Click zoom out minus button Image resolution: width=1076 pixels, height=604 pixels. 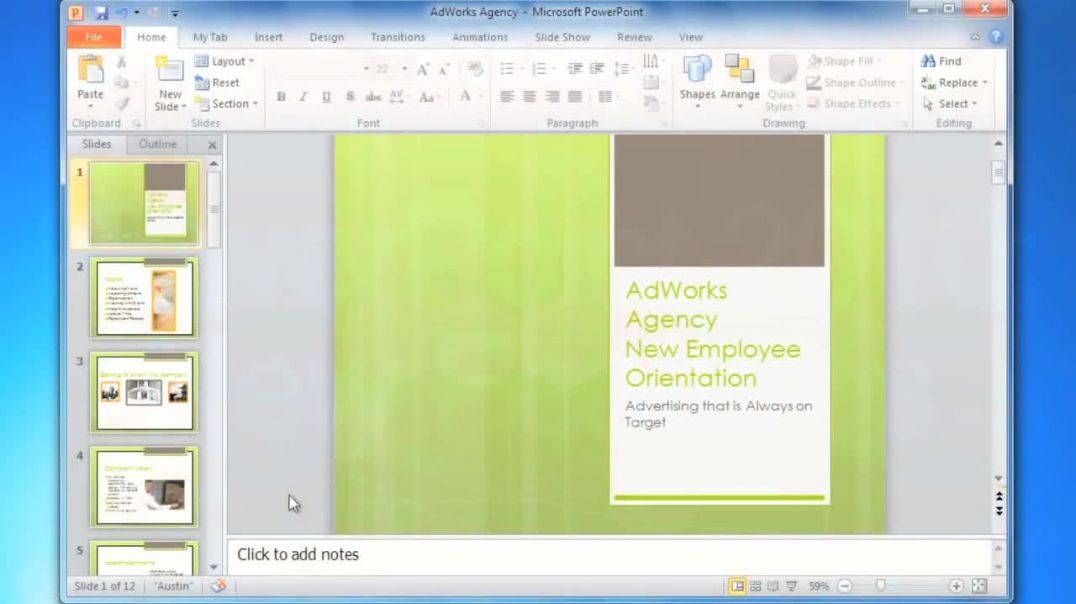coord(845,586)
